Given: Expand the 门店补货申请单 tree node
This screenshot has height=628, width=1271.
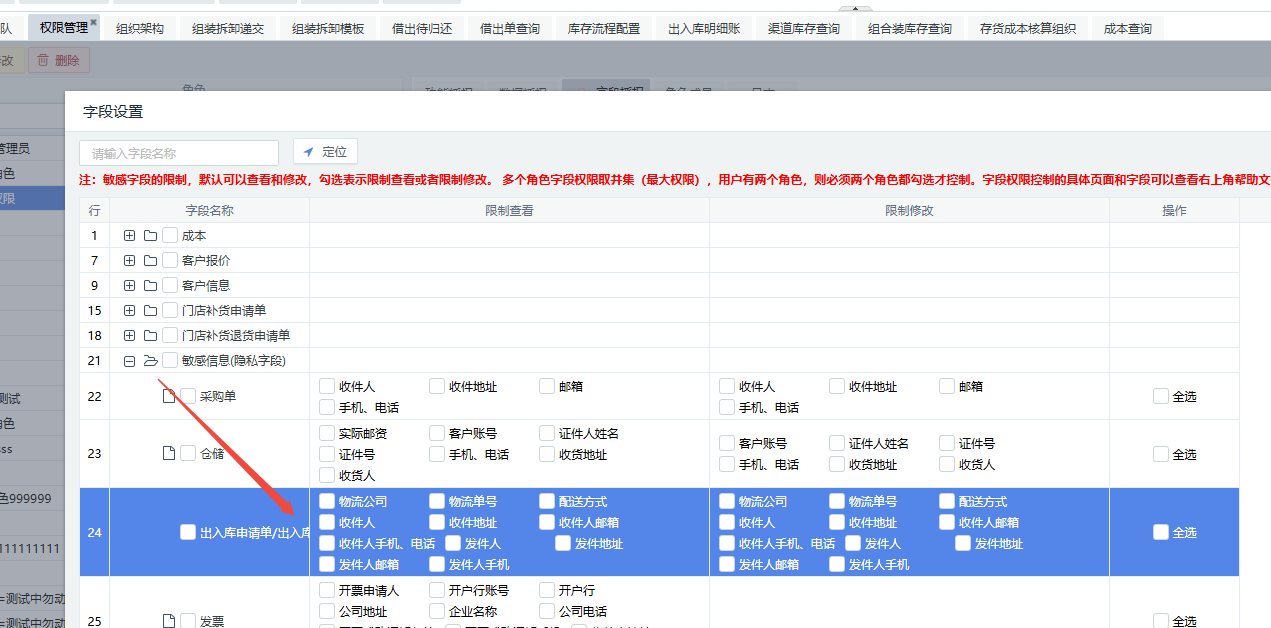Looking at the screenshot, I should click(129, 311).
